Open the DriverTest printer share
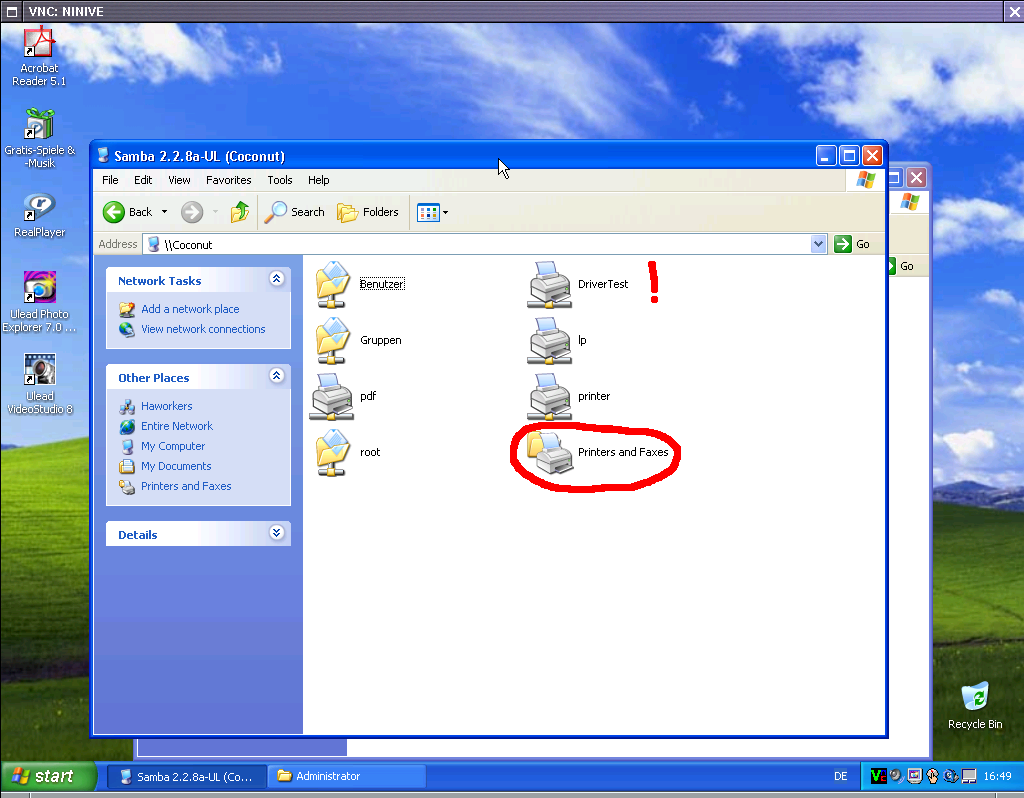 [x=547, y=285]
